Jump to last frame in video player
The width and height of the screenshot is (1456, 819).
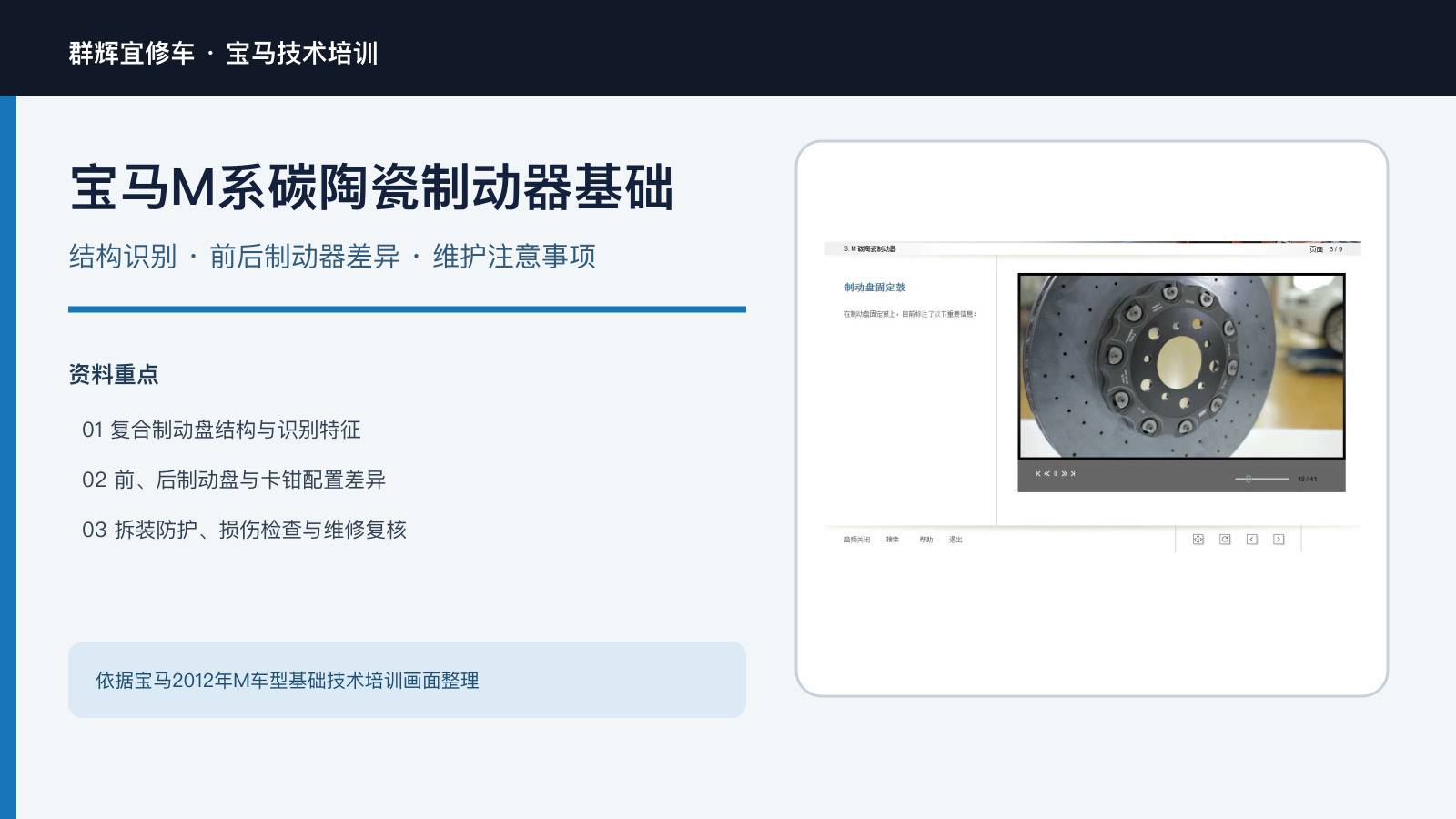(1073, 473)
